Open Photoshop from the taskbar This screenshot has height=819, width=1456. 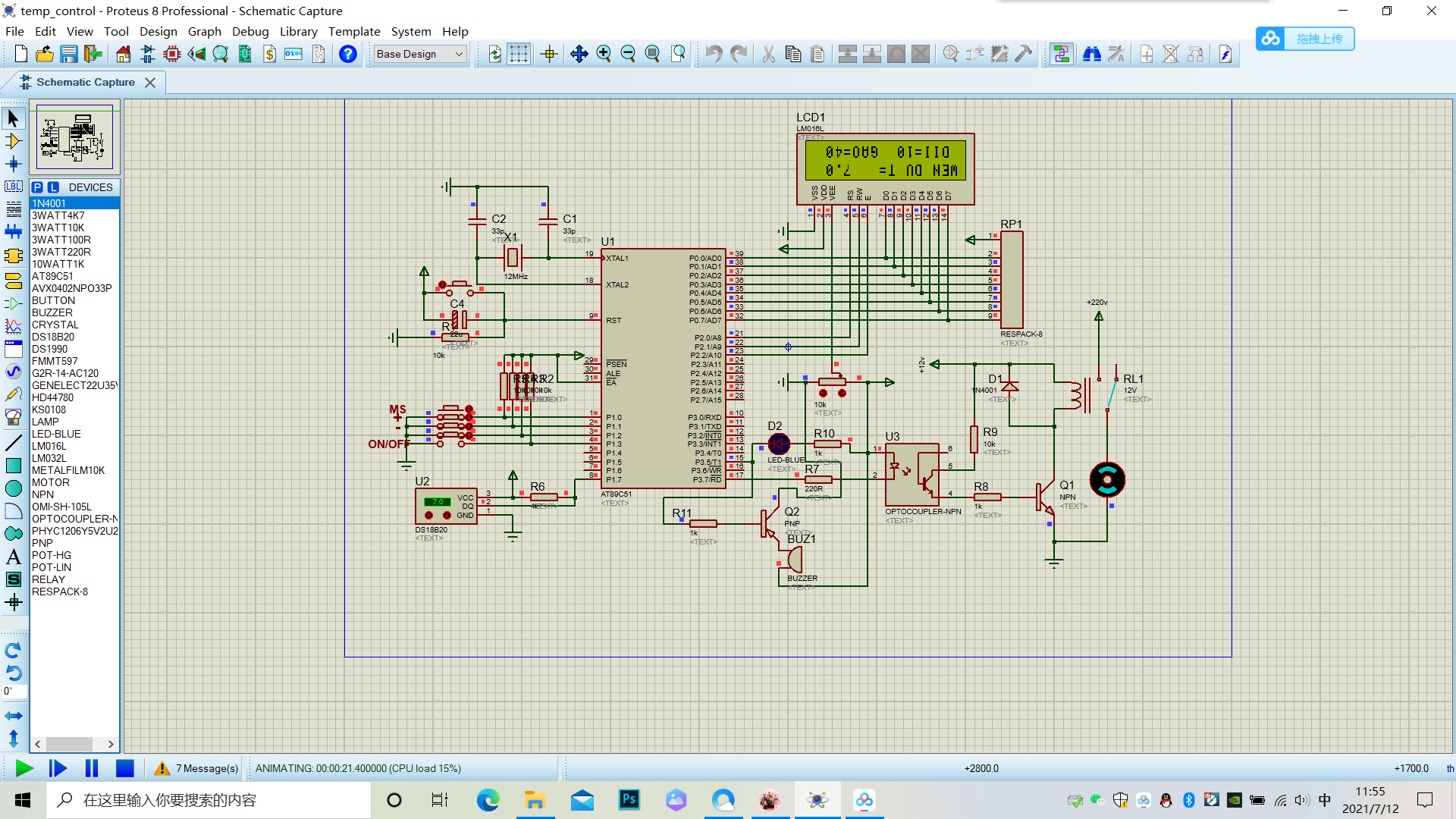(x=629, y=800)
